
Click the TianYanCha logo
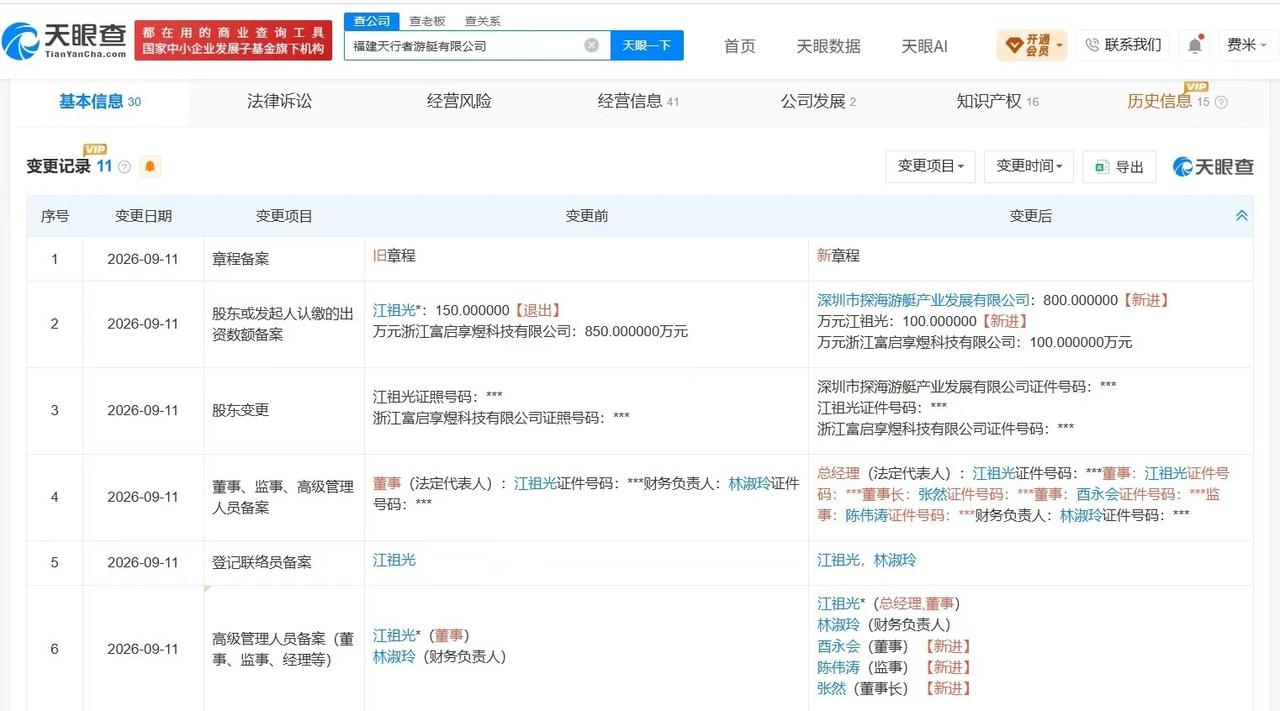(x=64, y=40)
